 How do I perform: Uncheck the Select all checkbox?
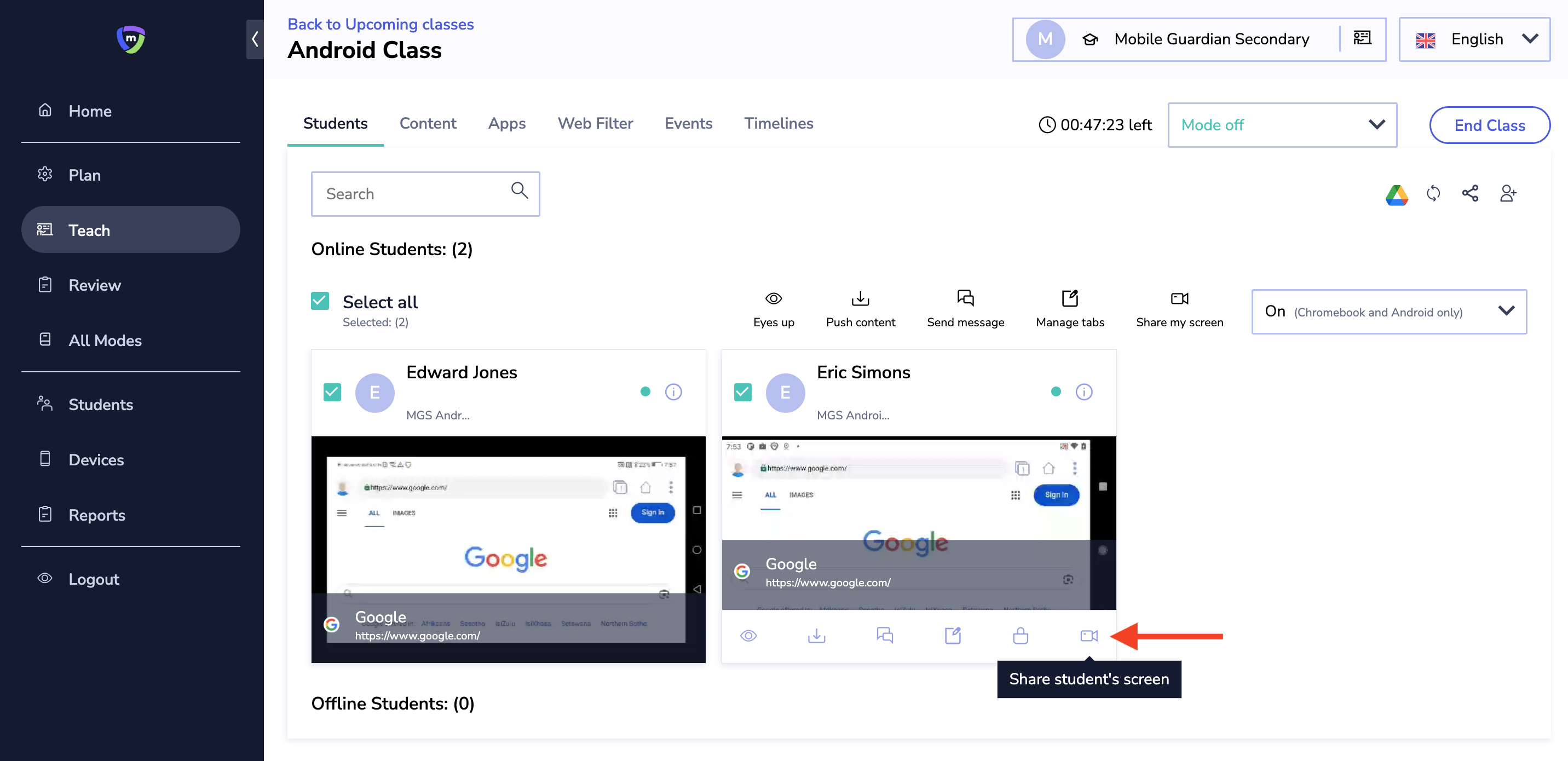coord(320,301)
